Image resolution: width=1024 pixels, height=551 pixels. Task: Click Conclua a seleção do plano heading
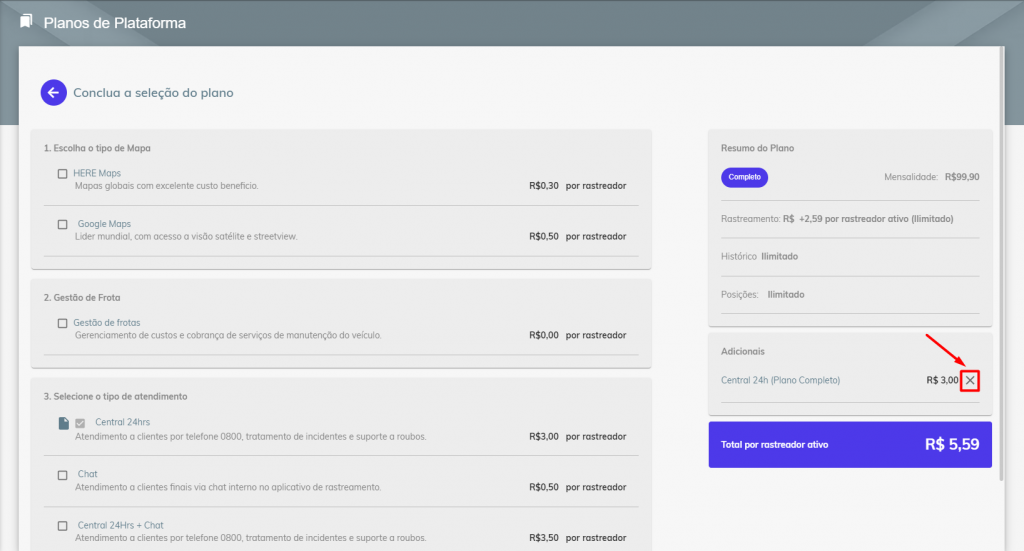[x=153, y=93]
